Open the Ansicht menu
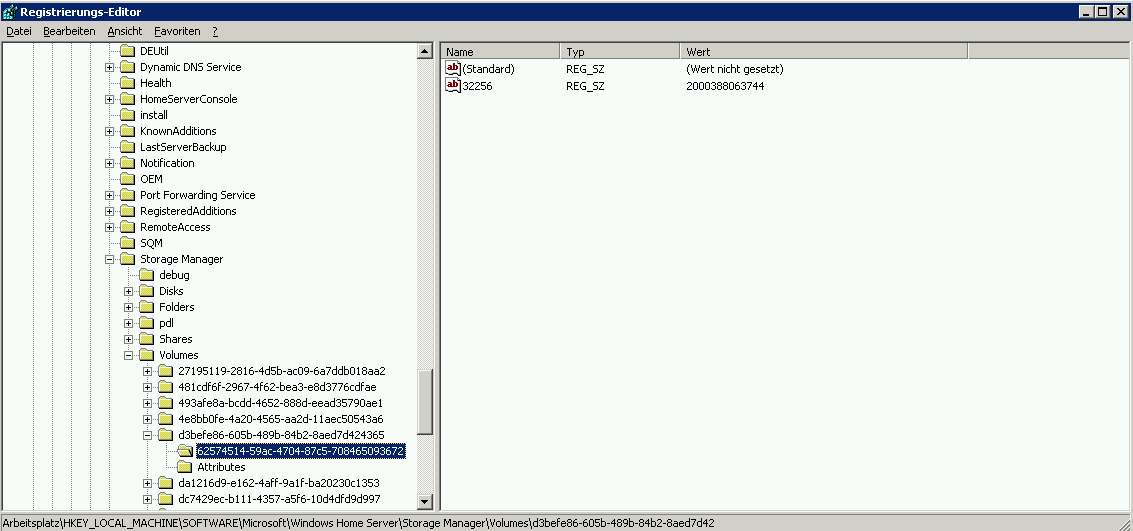Image resolution: width=1133 pixels, height=531 pixels. 124,31
